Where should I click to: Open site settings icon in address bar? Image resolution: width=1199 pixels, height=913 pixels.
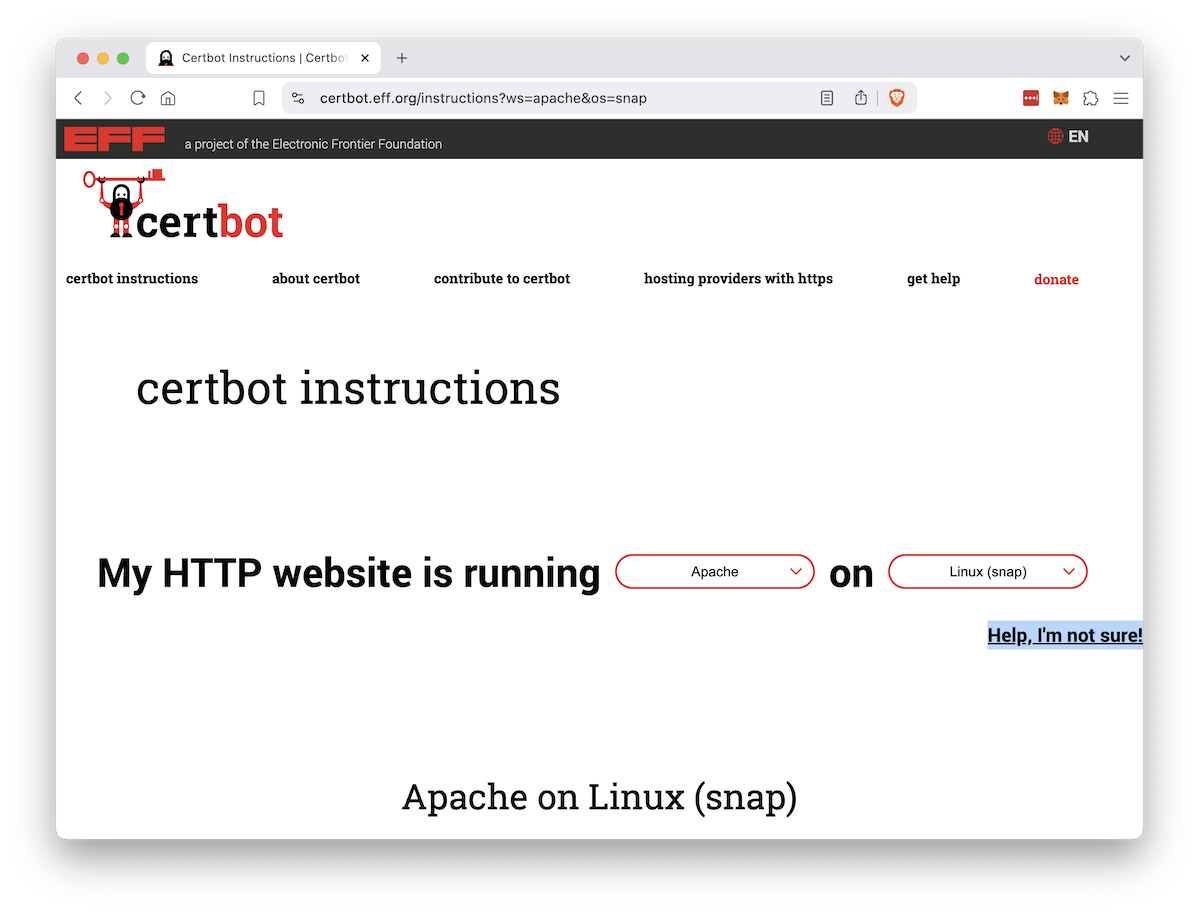click(x=298, y=98)
